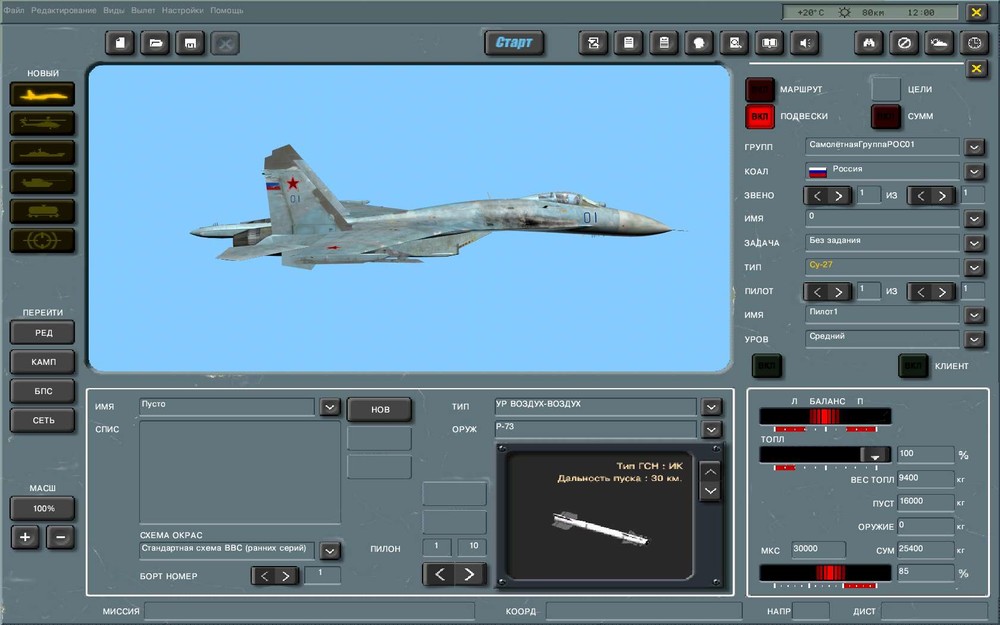This screenshot has width=1000, height=625.
Task: Click the open mission folder icon
Action: tap(155, 43)
